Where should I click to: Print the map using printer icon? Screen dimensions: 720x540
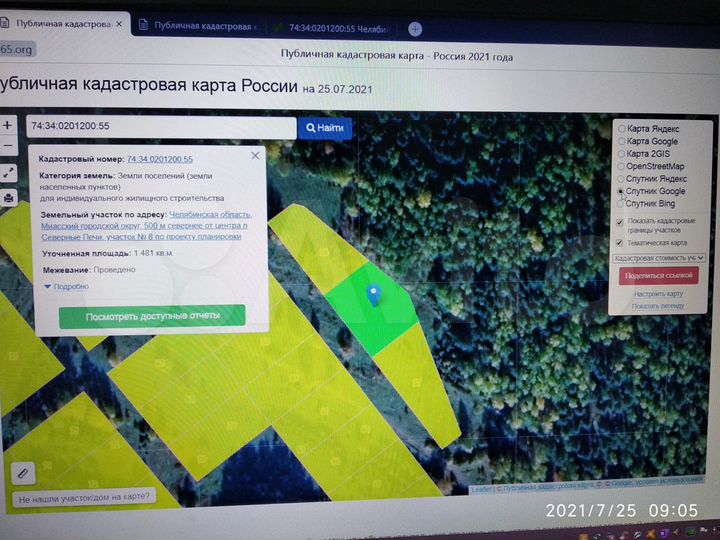tap(8, 198)
